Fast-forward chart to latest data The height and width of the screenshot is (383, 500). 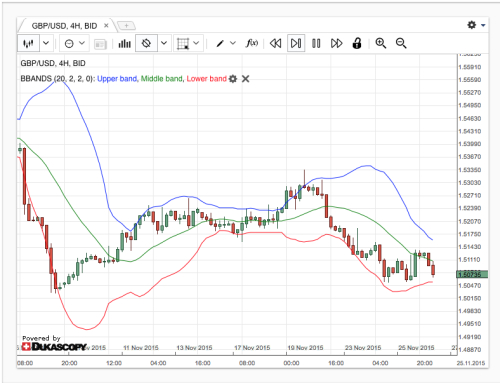337,43
